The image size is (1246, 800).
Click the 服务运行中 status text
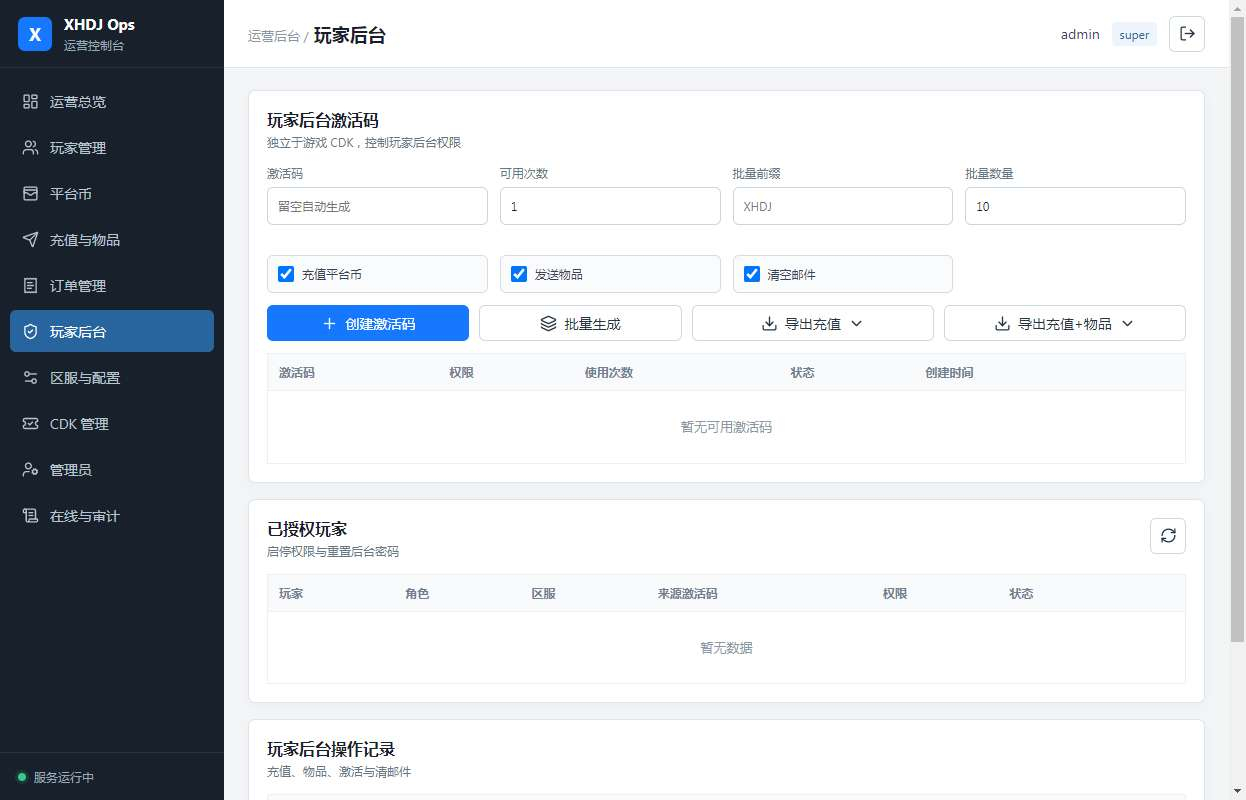click(x=64, y=778)
